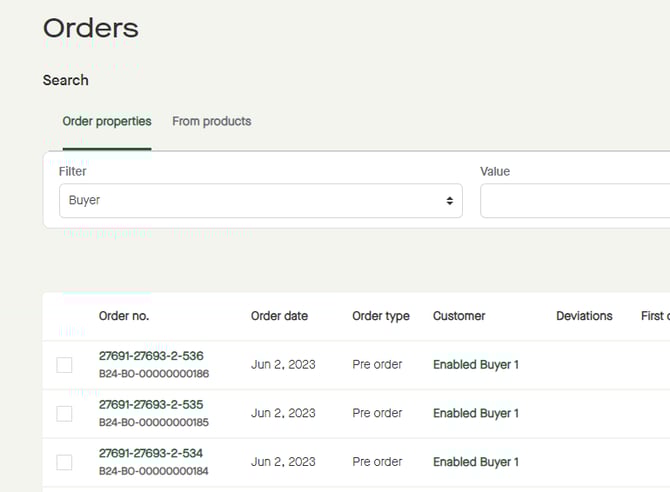The height and width of the screenshot is (492, 670).
Task: Open order 27691-27693-2-536
Action: [151, 356]
